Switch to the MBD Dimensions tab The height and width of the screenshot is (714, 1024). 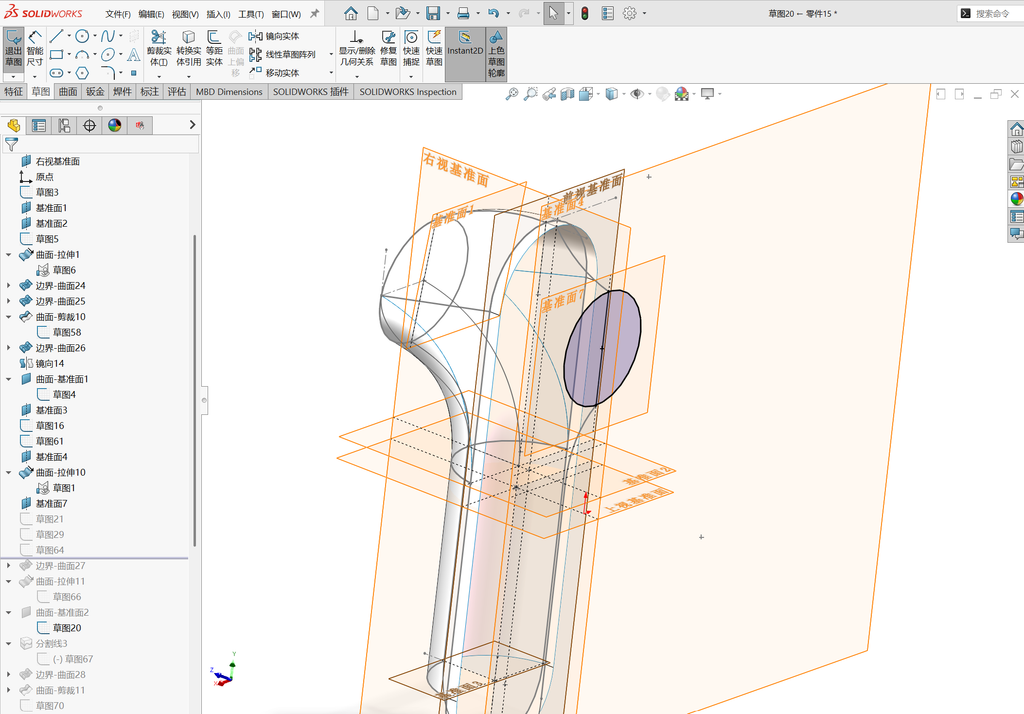(229, 91)
